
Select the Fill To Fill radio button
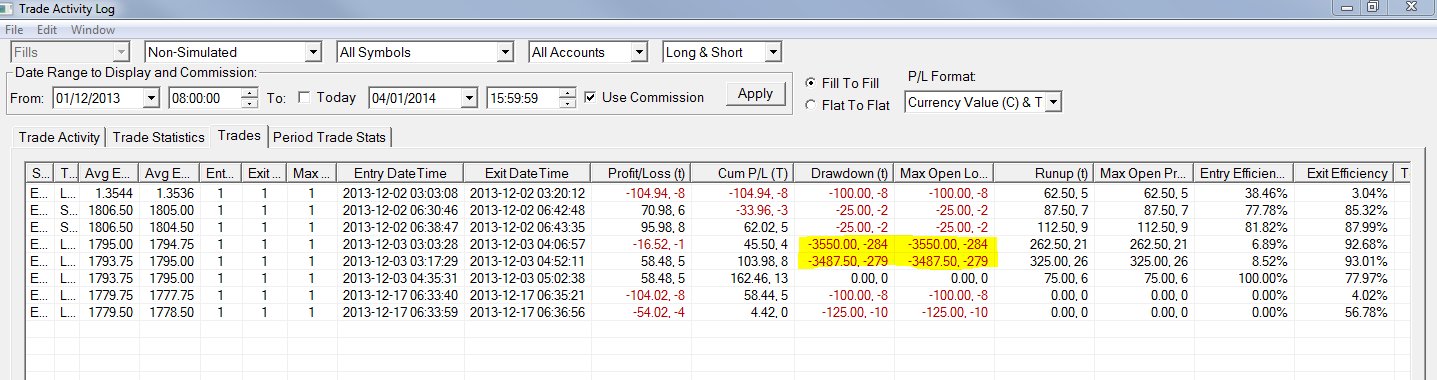[x=811, y=83]
